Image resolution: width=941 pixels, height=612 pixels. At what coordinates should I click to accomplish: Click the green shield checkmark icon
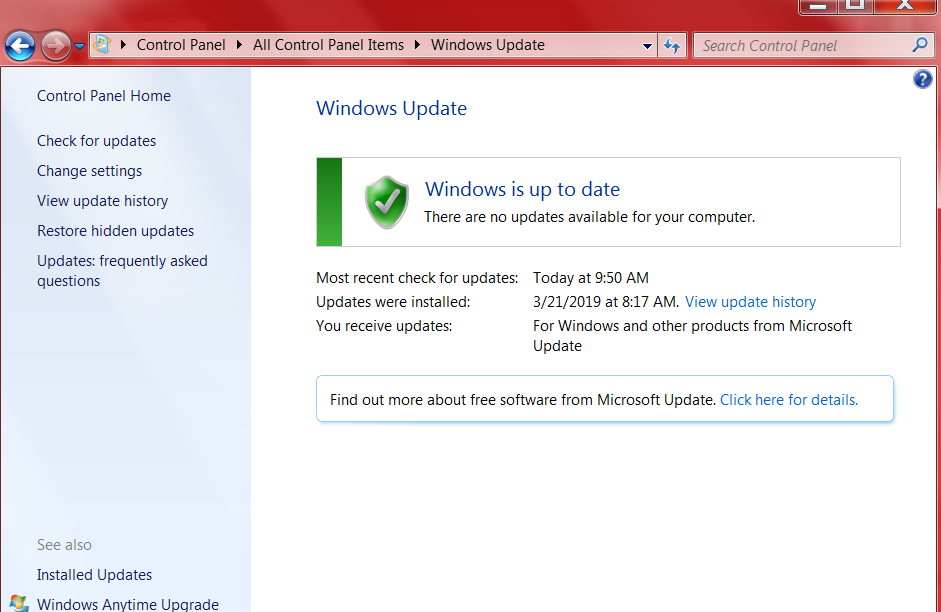coord(386,202)
